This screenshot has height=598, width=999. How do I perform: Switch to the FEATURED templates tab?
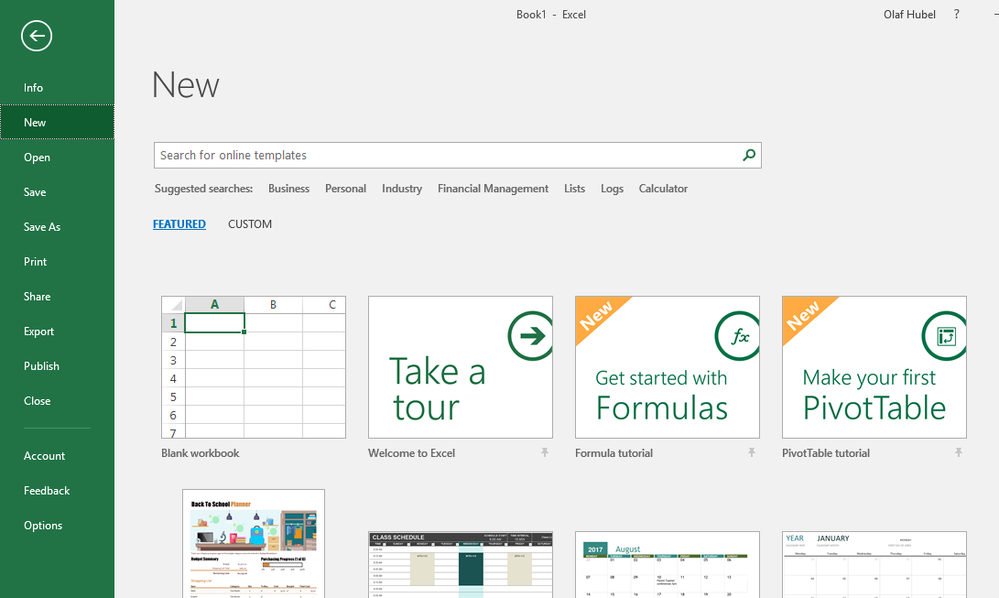pos(179,224)
